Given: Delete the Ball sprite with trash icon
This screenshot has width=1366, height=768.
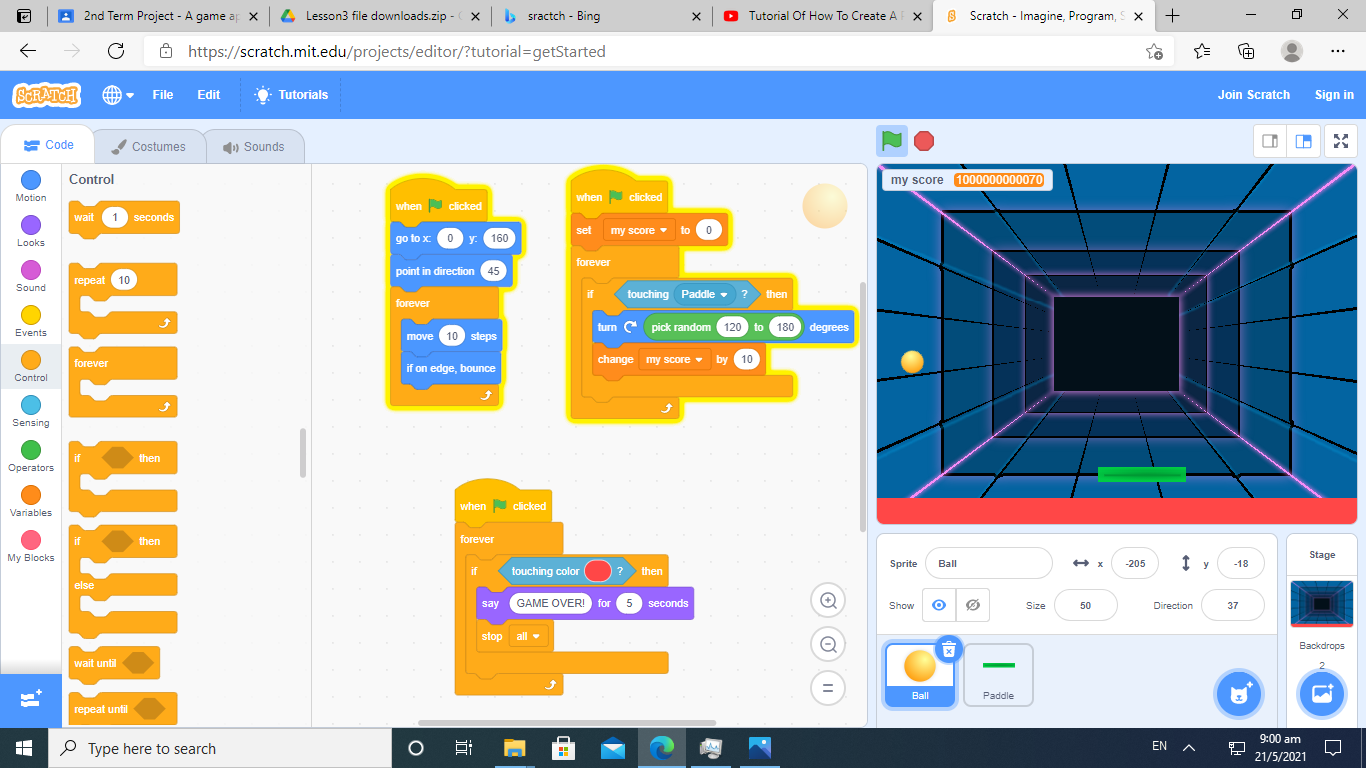Looking at the screenshot, I should (x=949, y=650).
